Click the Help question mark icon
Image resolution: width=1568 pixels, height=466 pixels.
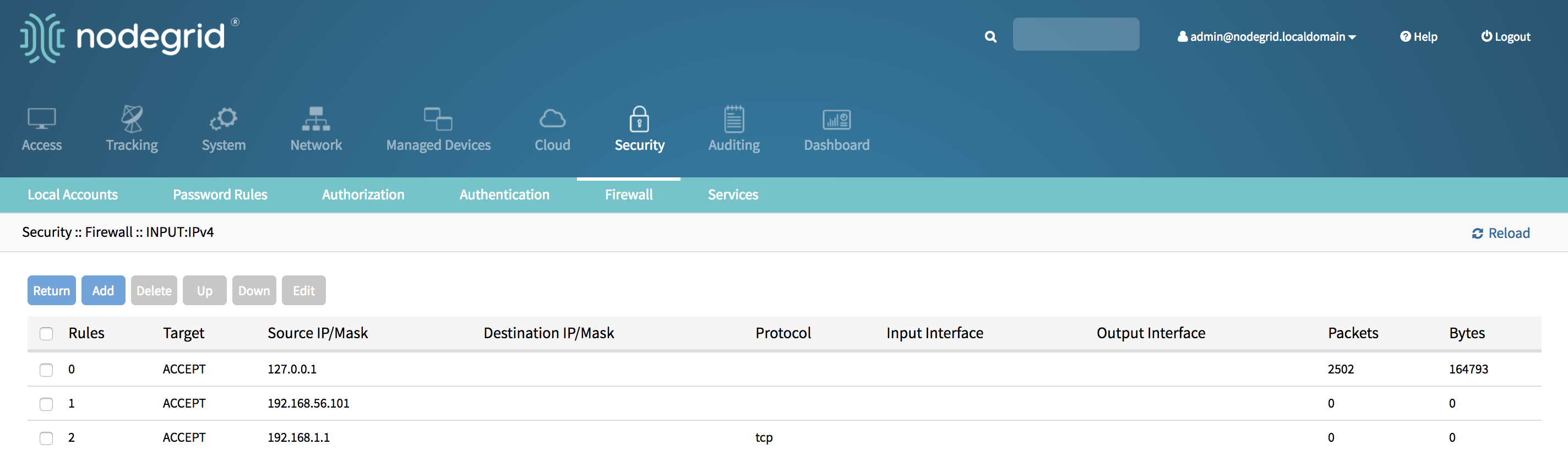tap(1405, 36)
